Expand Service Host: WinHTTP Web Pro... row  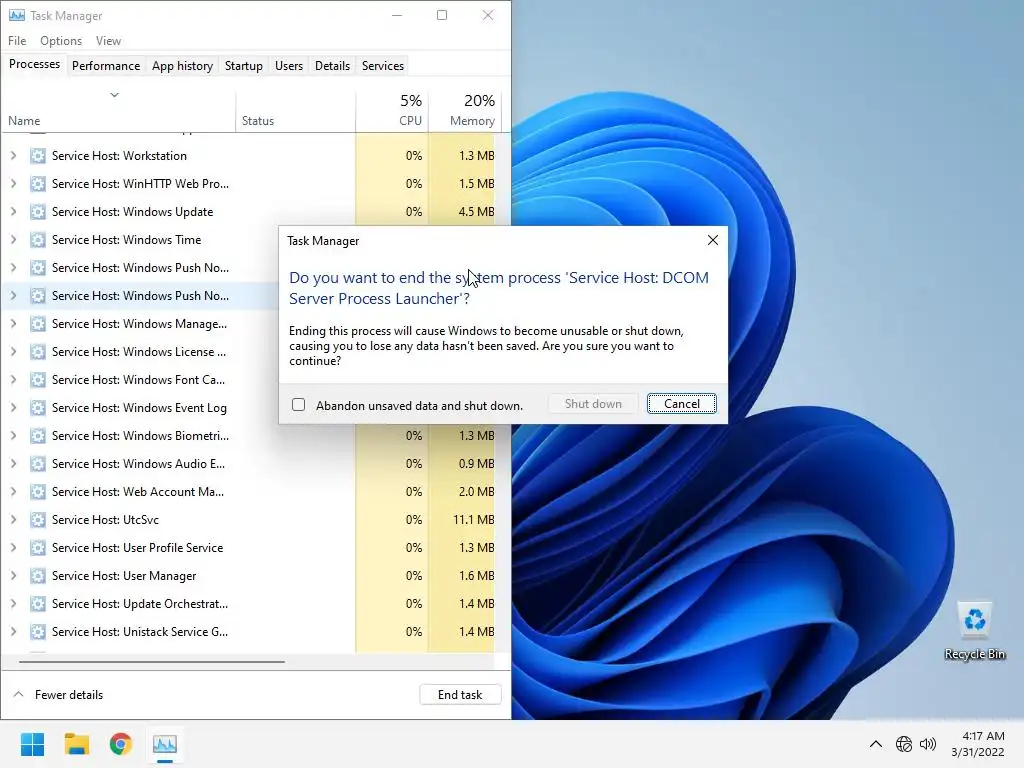coord(14,184)
